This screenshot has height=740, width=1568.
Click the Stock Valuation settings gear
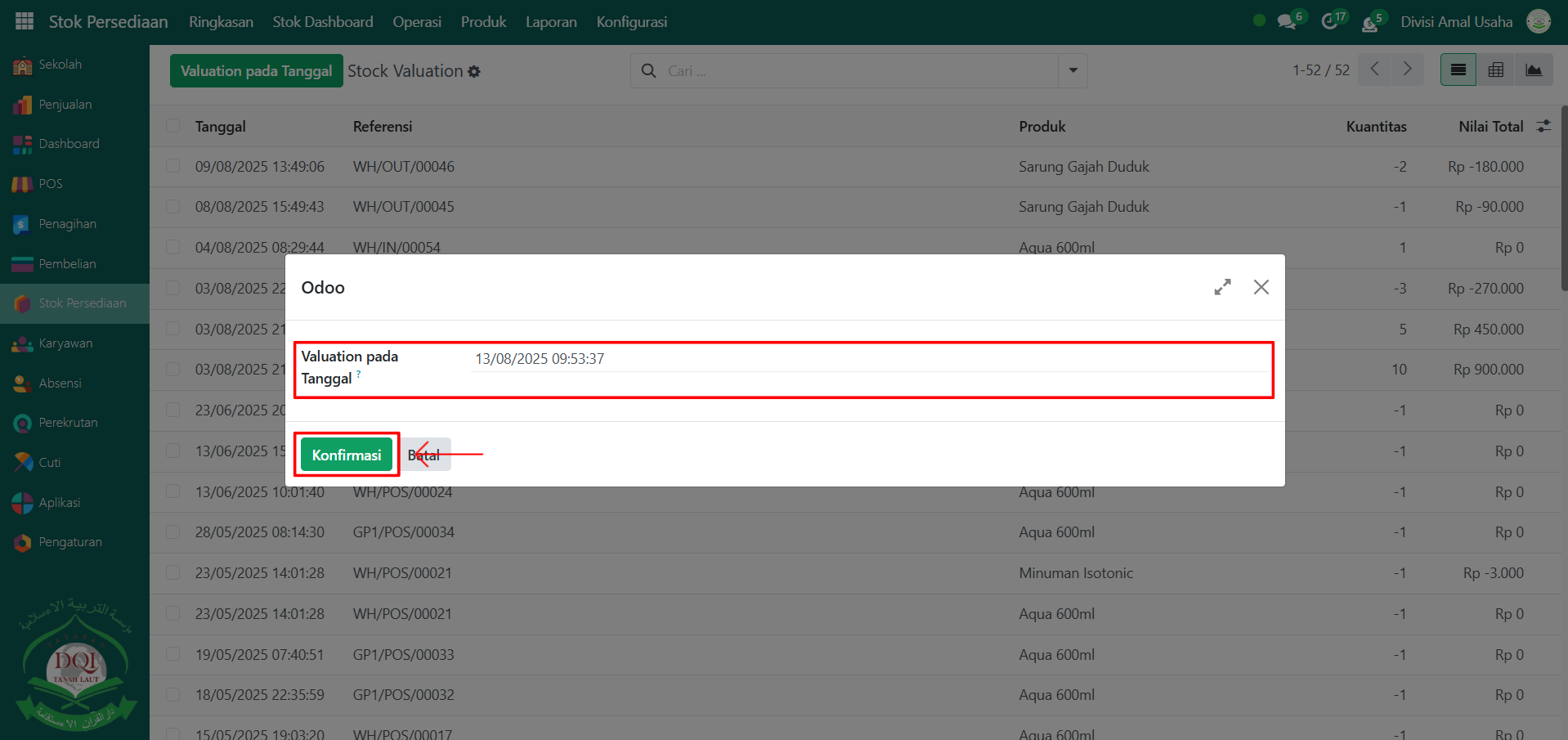click(x=474, y=72)
